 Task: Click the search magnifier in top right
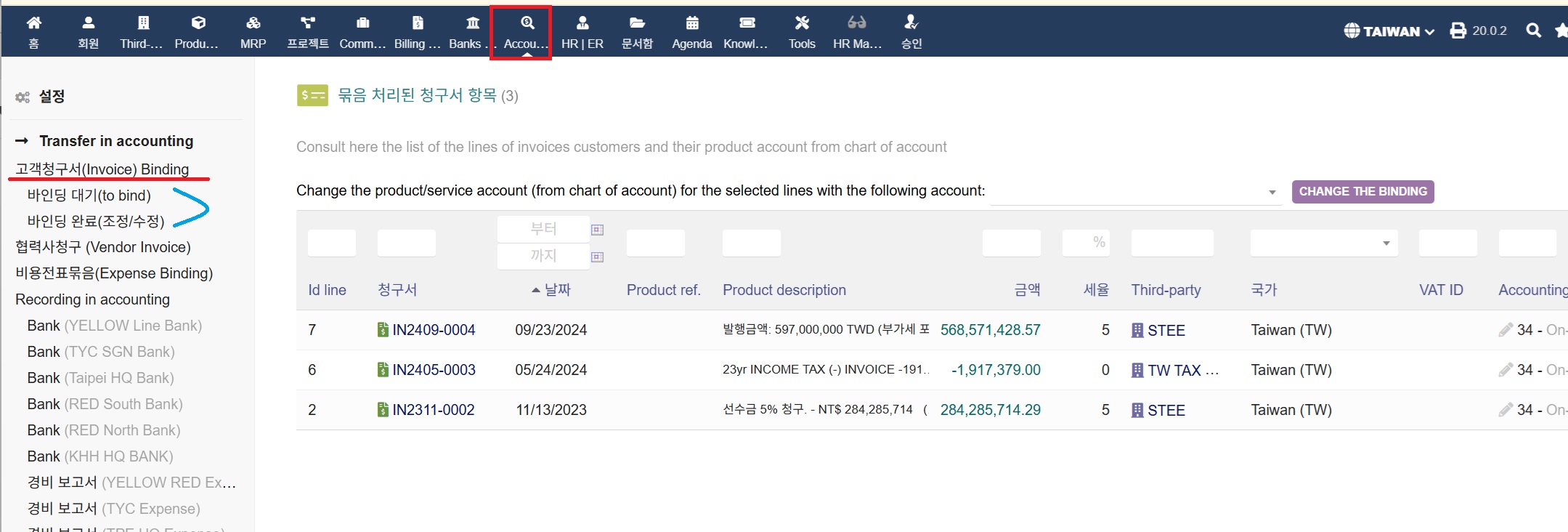1533,31
